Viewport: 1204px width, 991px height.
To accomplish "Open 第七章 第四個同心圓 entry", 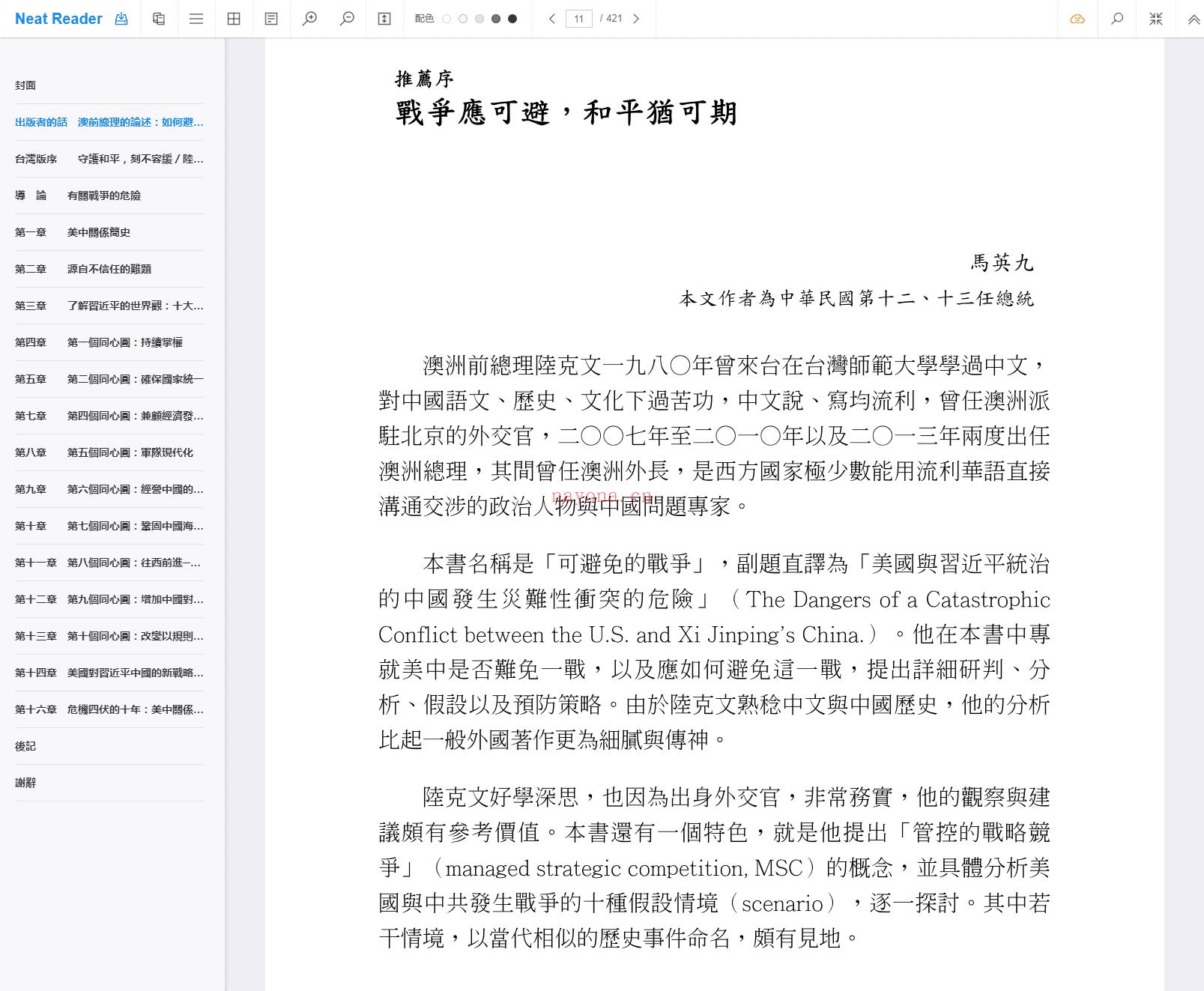I will pos(109,416).
